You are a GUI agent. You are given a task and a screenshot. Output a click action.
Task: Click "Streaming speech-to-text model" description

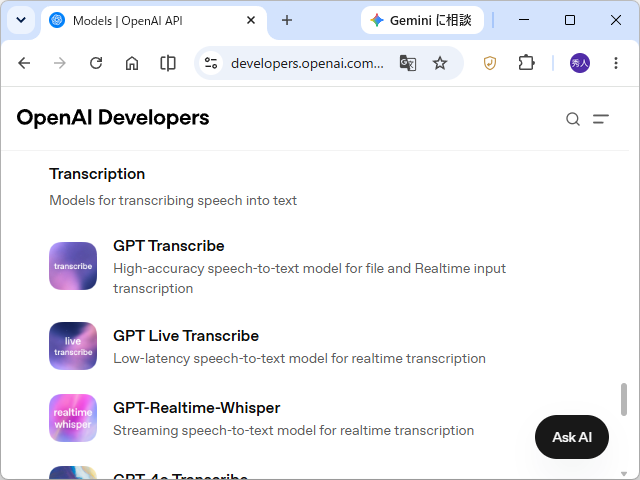tap(293, 430)
